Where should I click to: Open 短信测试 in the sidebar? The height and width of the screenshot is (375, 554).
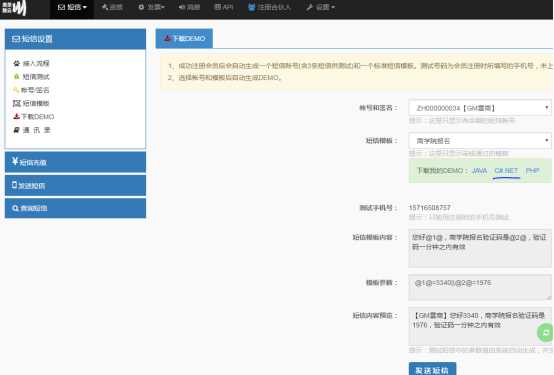[31, 77]
